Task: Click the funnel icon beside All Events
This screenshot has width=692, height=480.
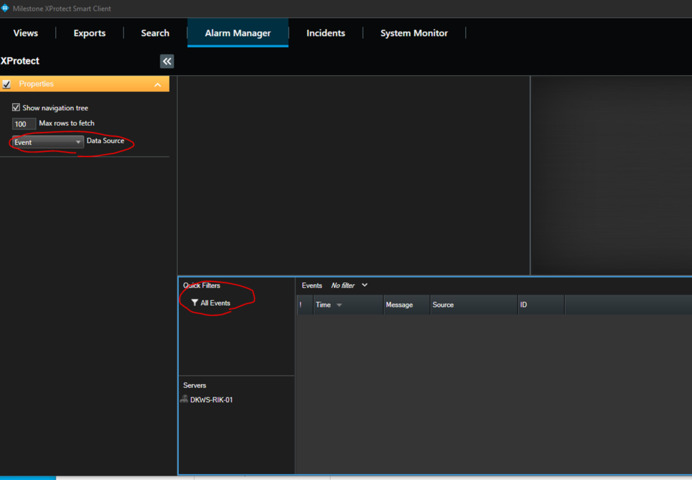Action: (194, 303)
